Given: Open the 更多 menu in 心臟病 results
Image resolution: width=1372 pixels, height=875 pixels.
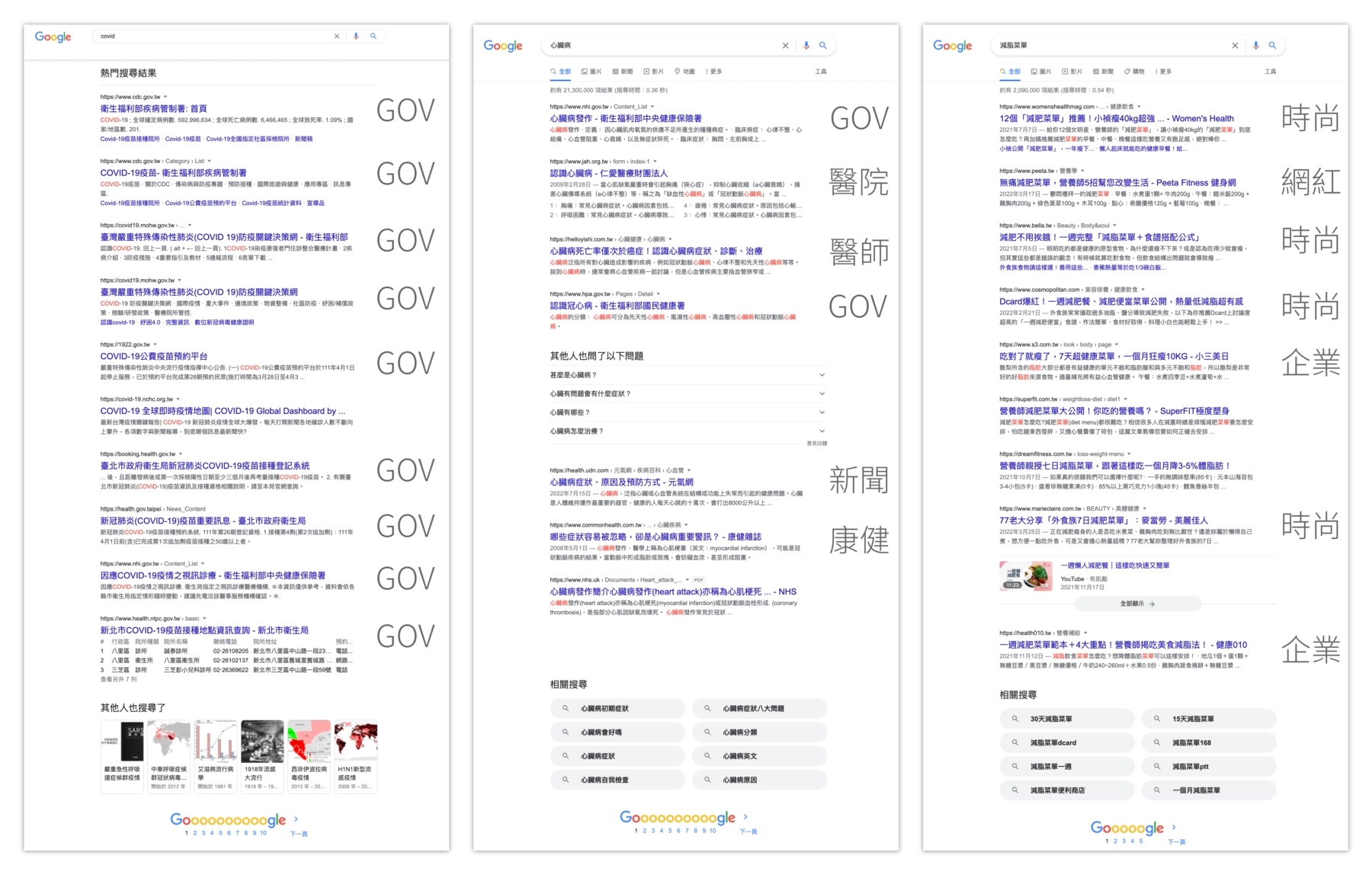Looking at the screenshot, I should [x=713, y=72].
